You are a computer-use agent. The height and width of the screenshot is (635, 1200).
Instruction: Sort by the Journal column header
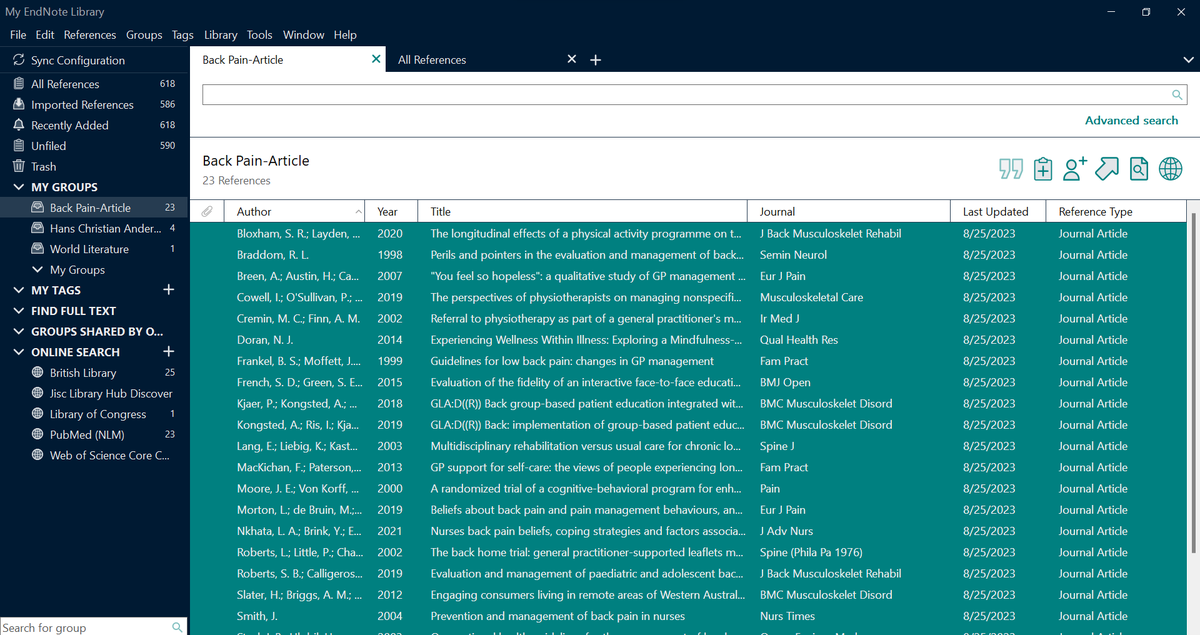tap(849, 212)
